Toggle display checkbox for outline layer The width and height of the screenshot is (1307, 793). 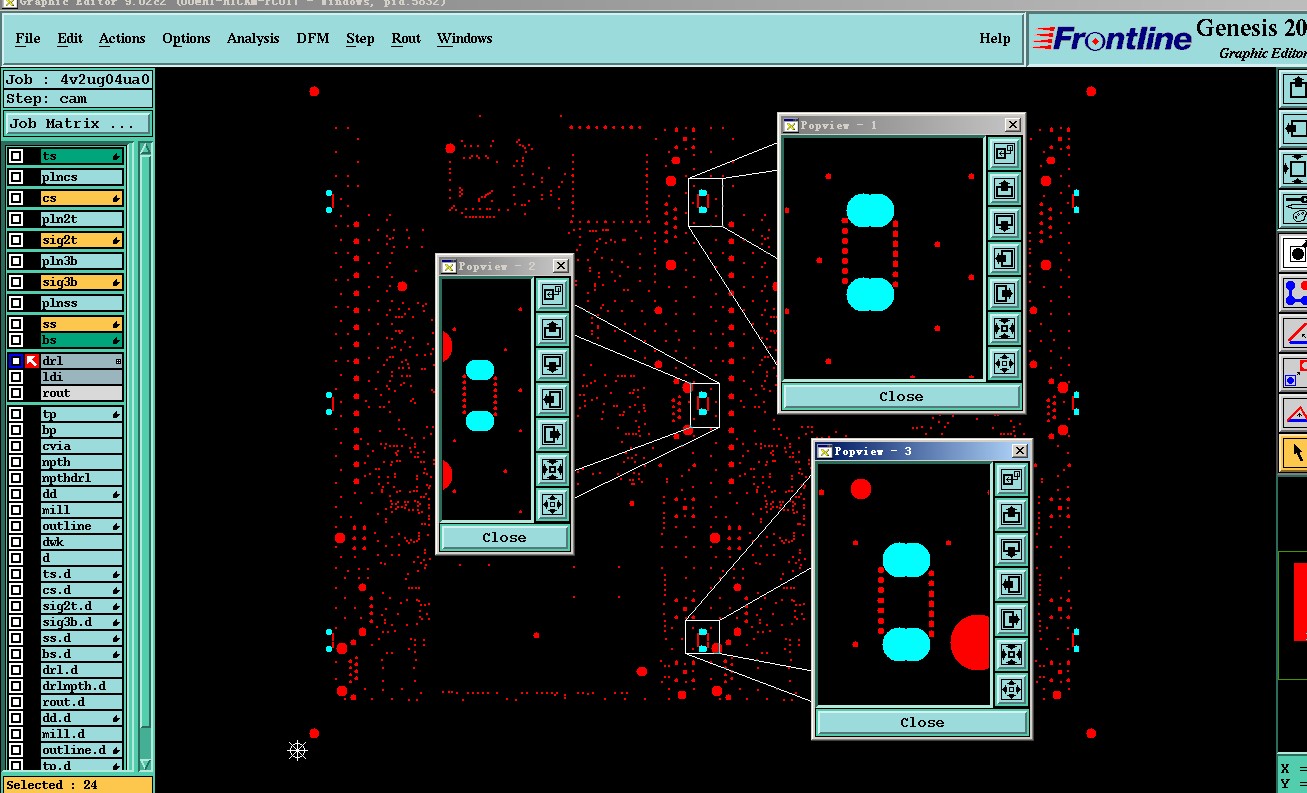click(16, 526)
